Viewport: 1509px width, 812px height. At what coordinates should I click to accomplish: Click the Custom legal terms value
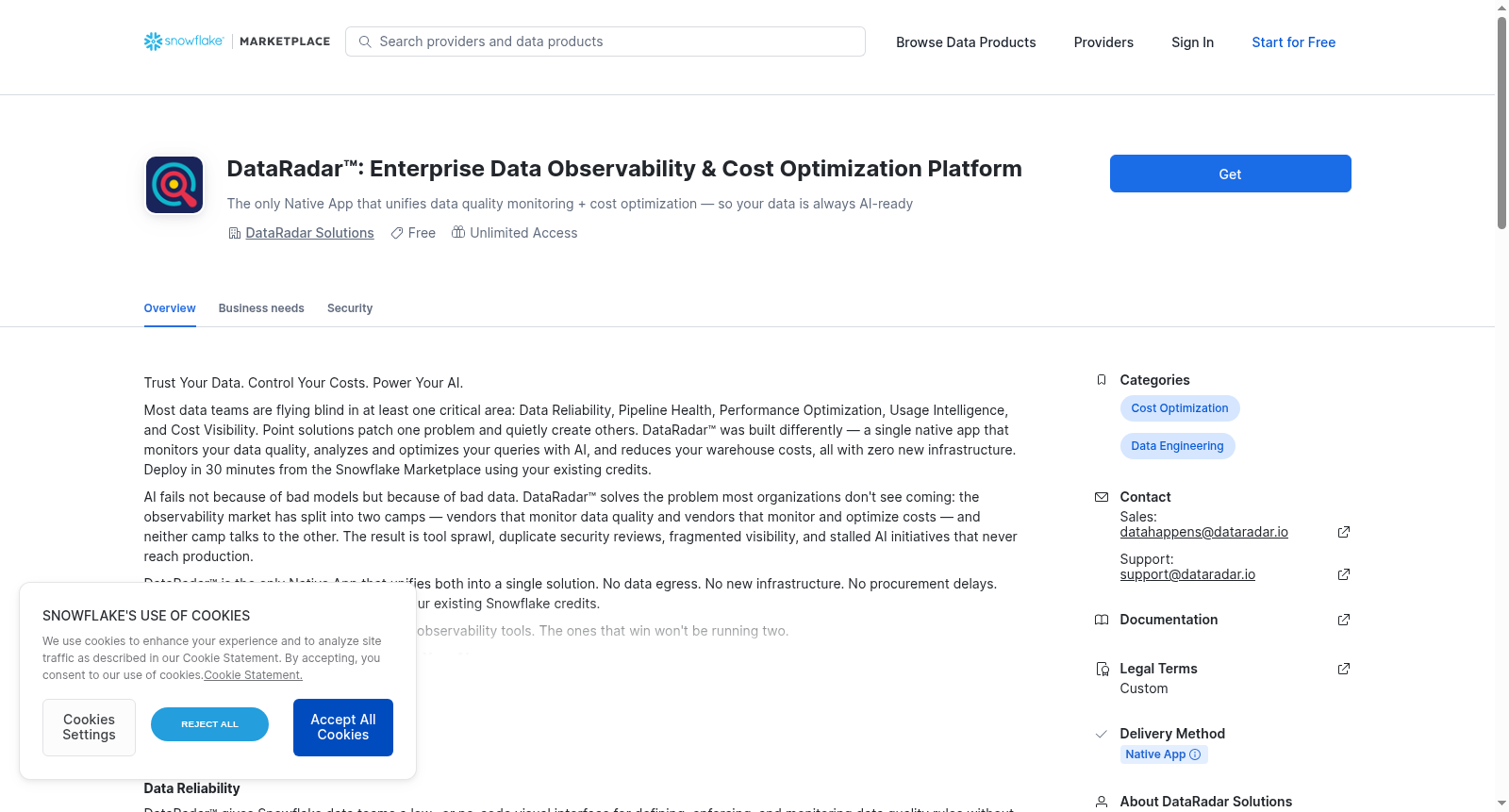(x=1144, y=688)
